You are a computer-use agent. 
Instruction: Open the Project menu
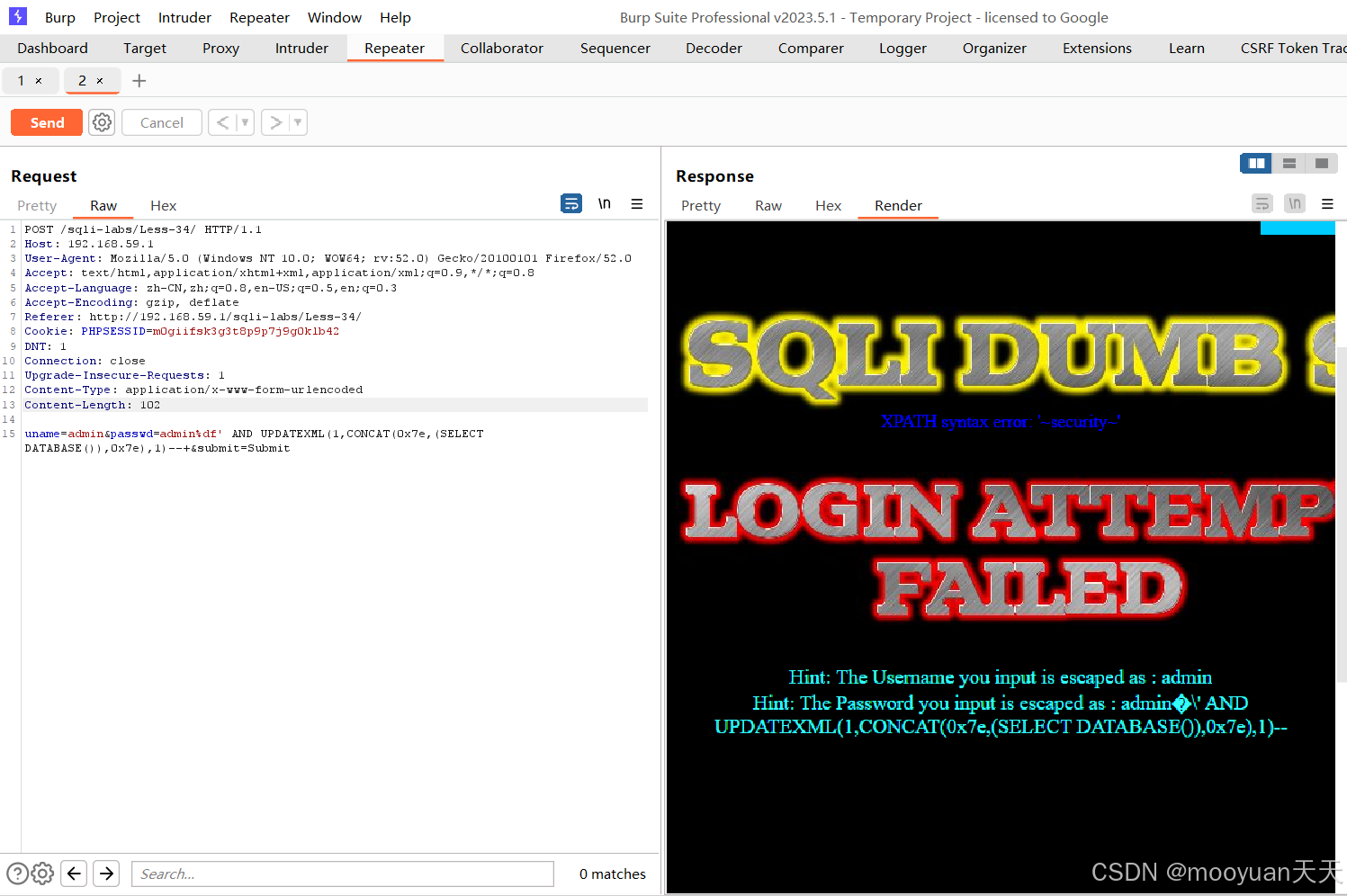coord(117,17)
